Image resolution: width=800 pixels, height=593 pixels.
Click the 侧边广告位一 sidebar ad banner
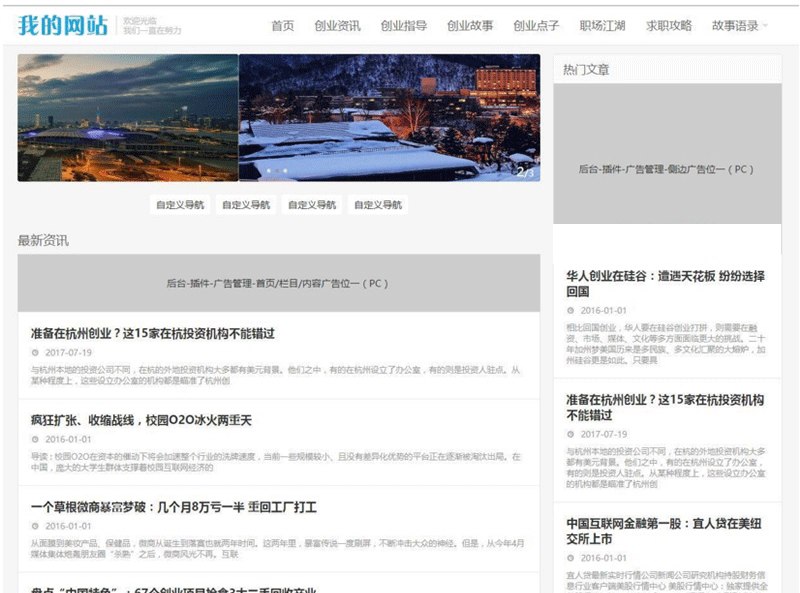tap(667, 154)
